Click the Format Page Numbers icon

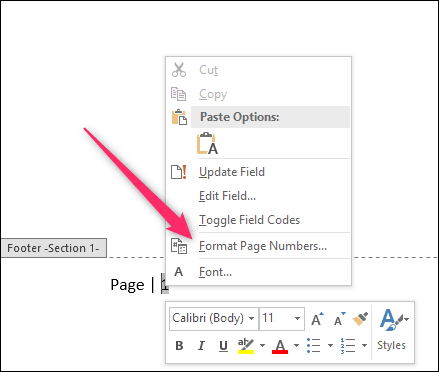(179, 246)
